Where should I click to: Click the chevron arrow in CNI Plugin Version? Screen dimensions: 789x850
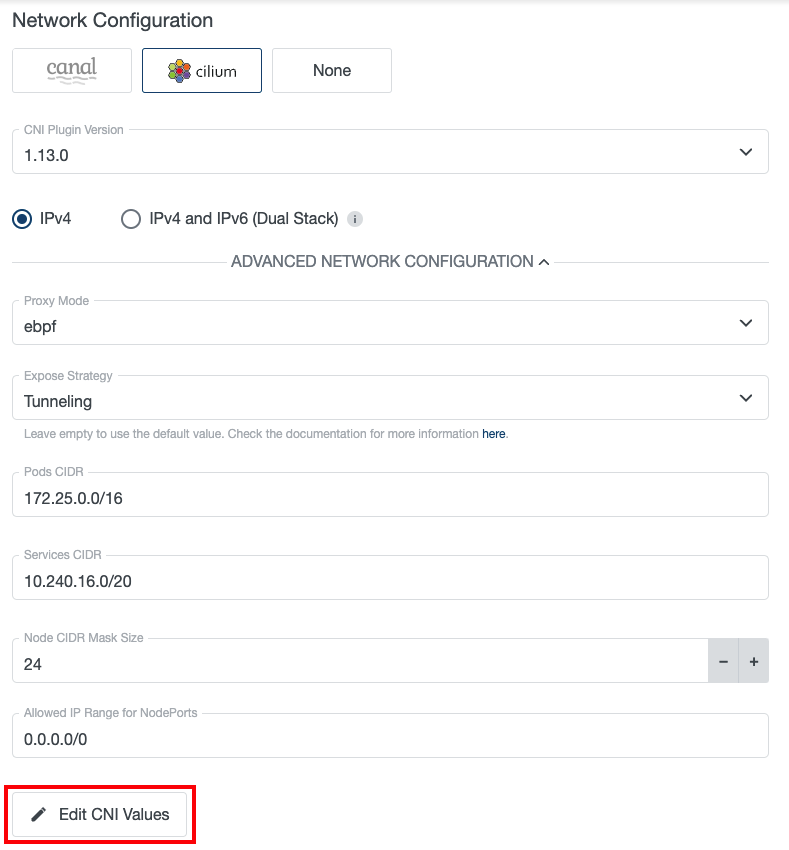(745, 153)
